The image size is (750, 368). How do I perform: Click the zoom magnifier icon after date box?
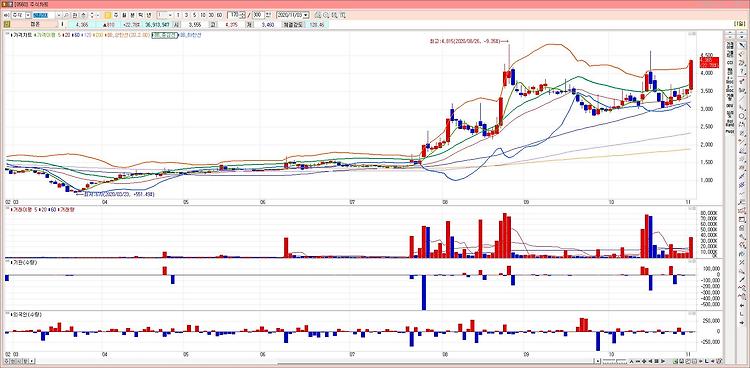tap(325, 15)
